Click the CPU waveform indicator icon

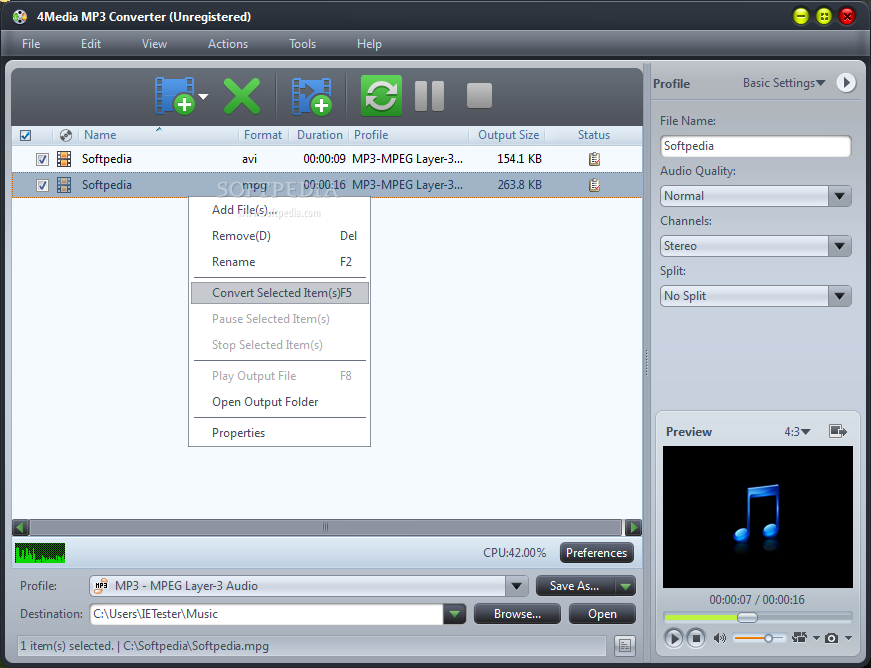click(40, 553)
